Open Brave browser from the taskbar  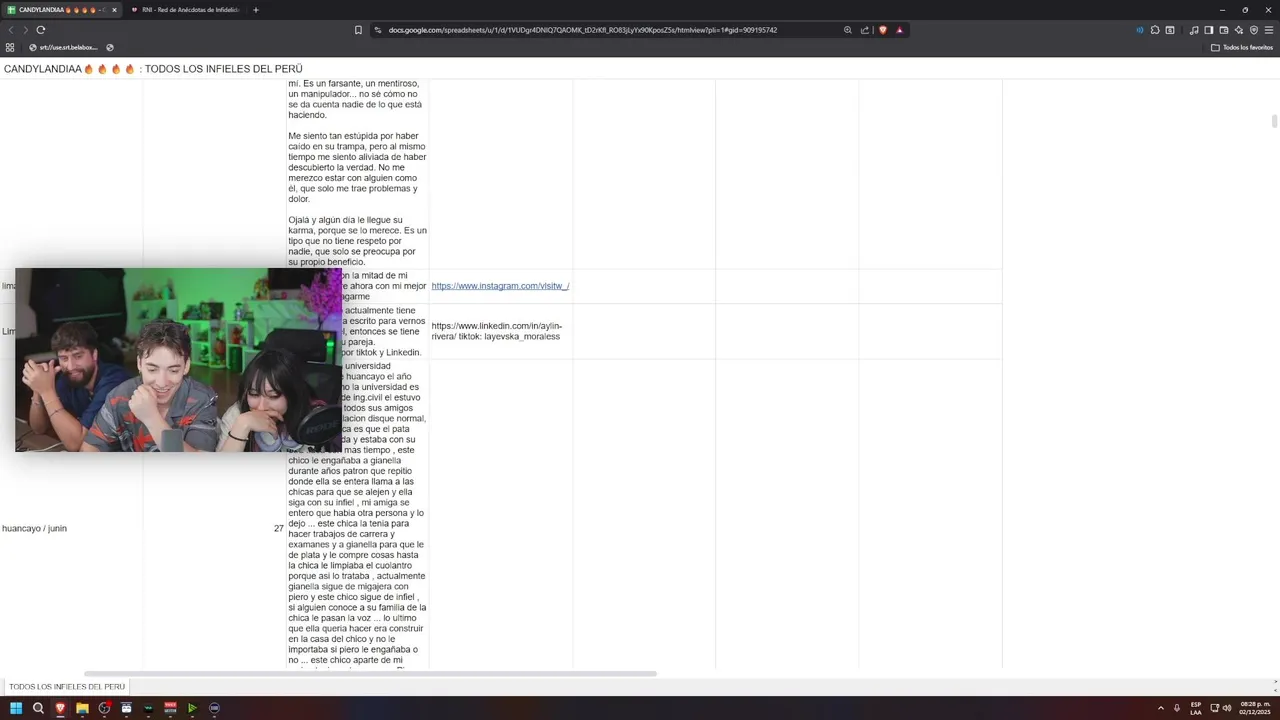[x=60, y=708]
